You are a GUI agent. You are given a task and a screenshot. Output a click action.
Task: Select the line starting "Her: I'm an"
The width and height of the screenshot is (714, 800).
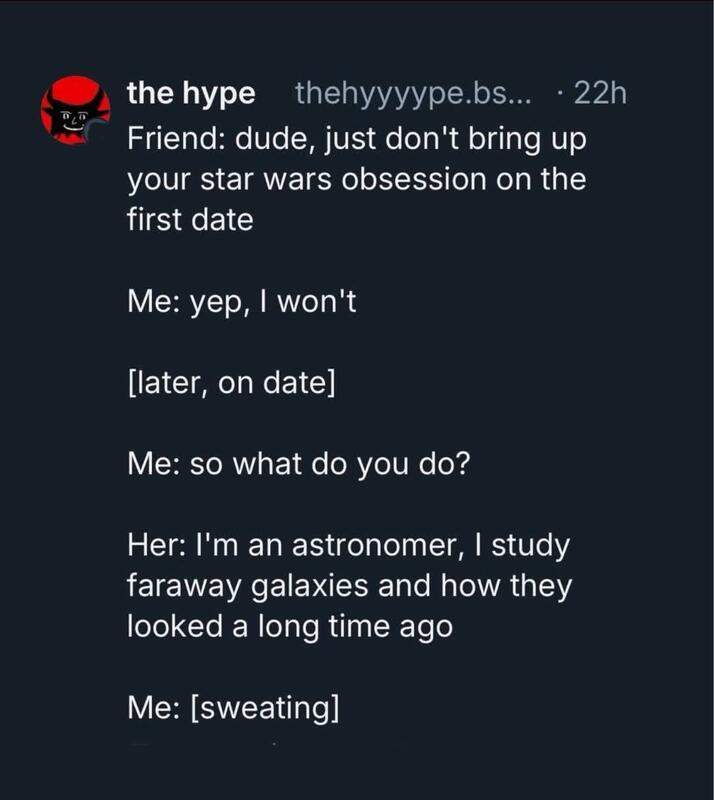[x=349, y=546]
